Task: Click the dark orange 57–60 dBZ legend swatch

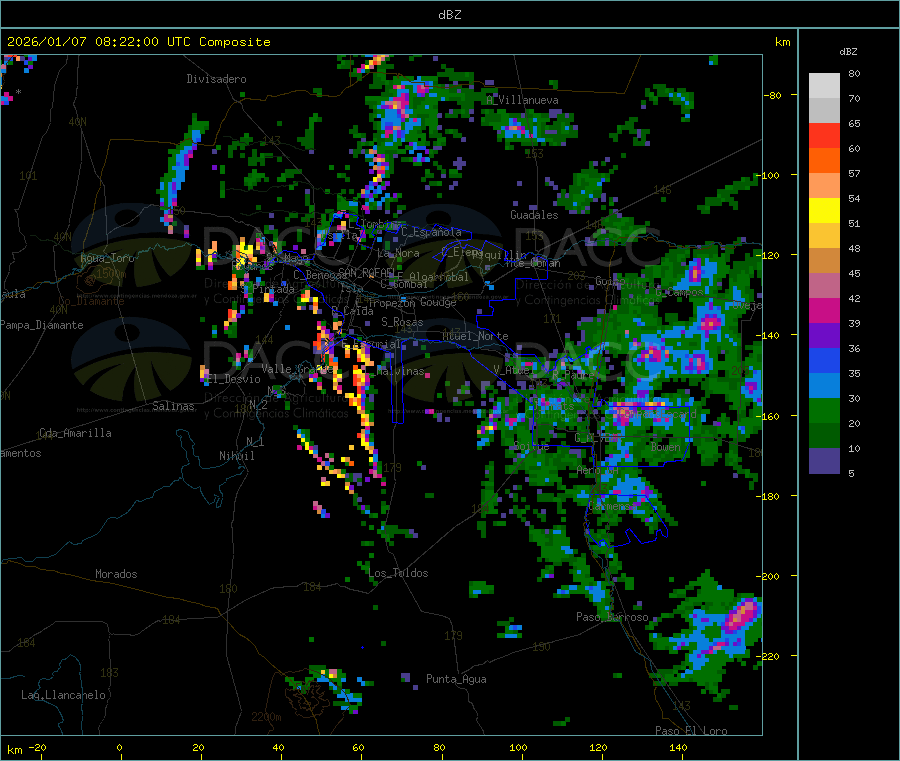Action: point(824,161)
